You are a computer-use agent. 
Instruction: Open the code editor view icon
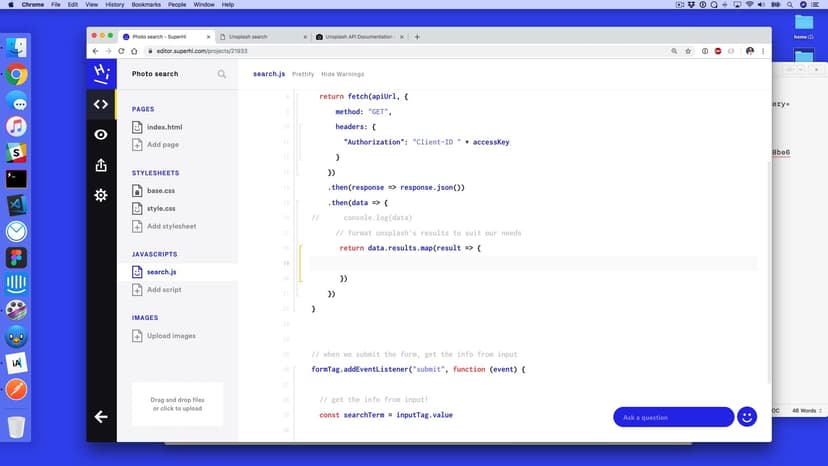pos(101,104)
